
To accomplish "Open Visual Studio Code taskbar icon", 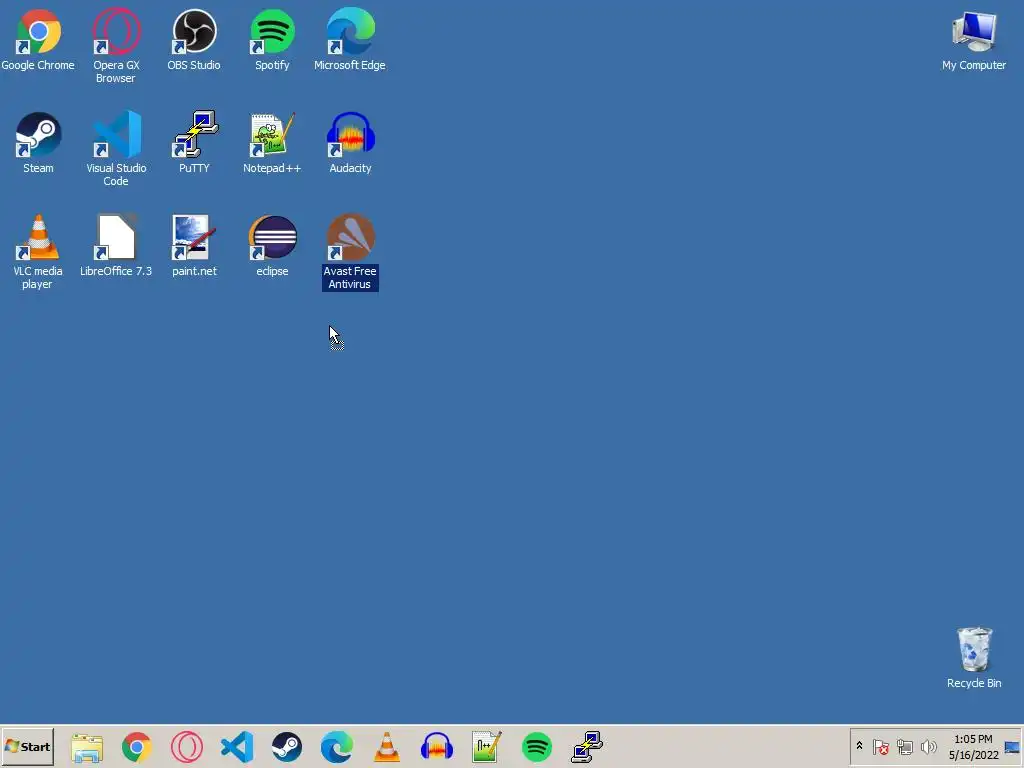I will 237,747.
